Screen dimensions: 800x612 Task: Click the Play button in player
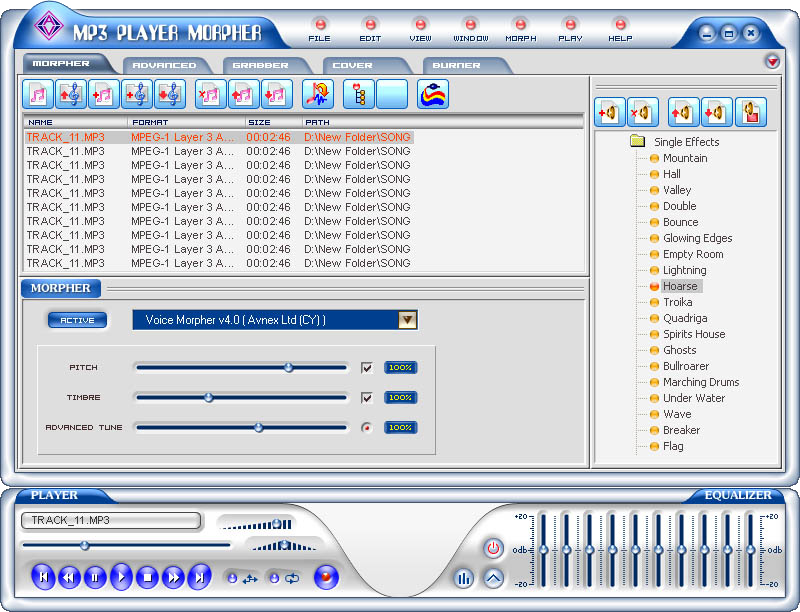click(x=121, y=577)
